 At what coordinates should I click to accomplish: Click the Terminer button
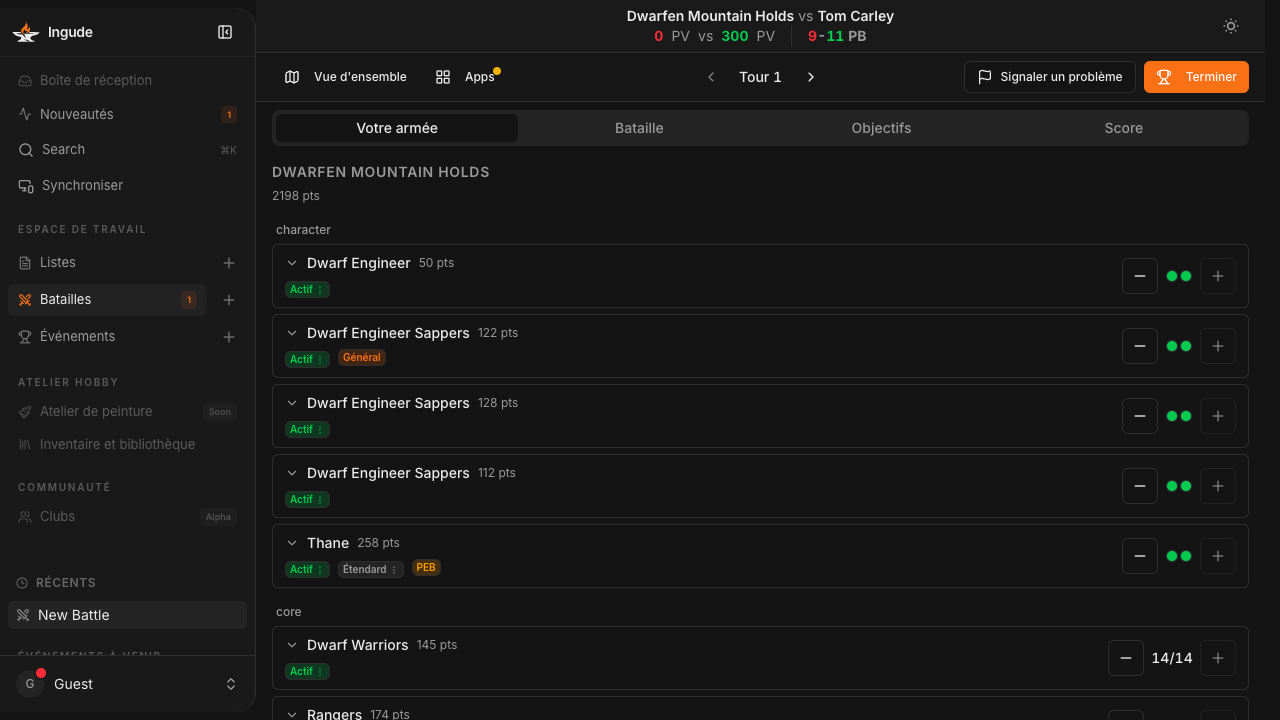1196,77
